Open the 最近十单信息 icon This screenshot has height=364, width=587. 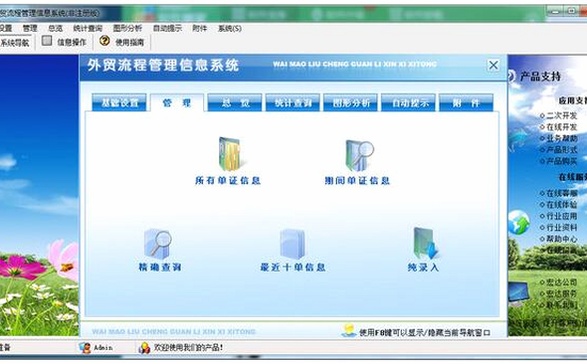(x=292, y=244)
